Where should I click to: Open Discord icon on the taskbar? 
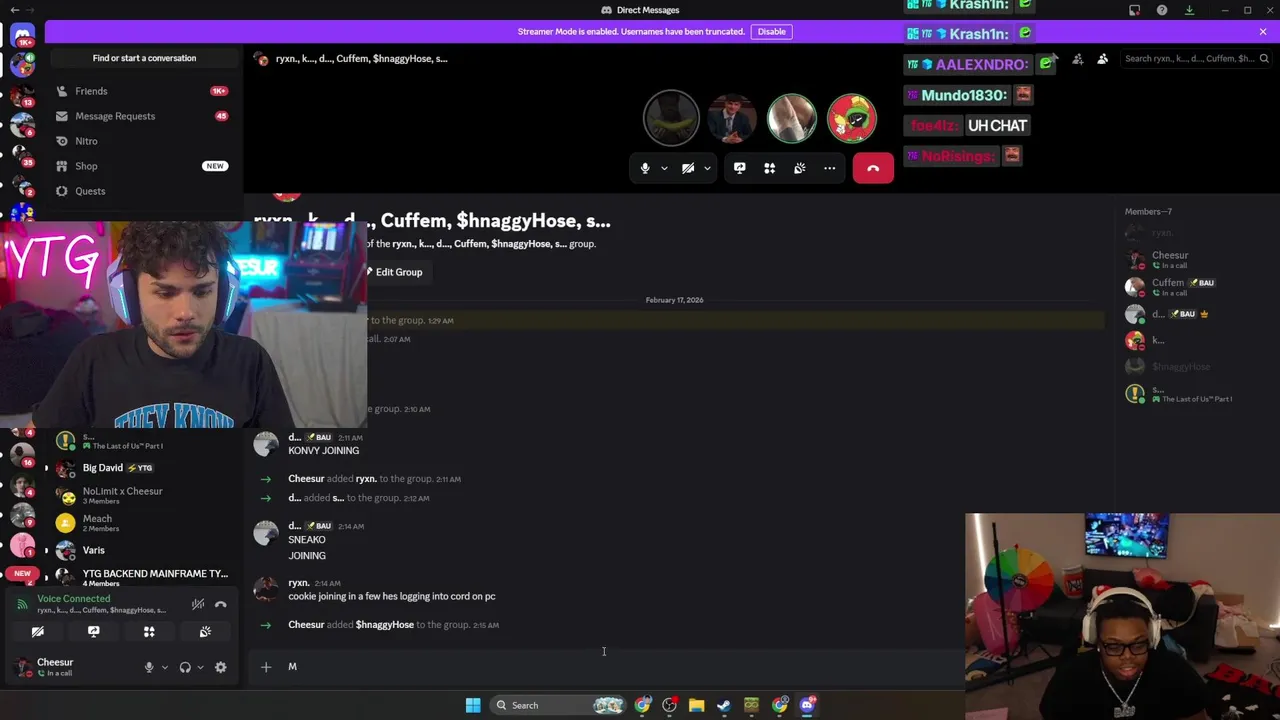(x=807, y=705)
